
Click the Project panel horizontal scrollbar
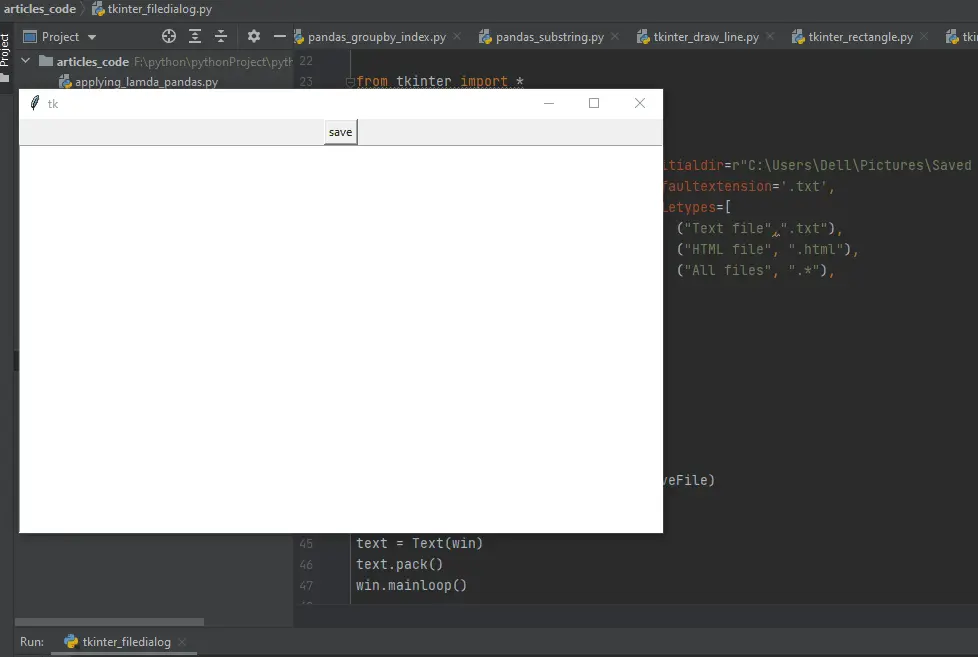point(109,621)
